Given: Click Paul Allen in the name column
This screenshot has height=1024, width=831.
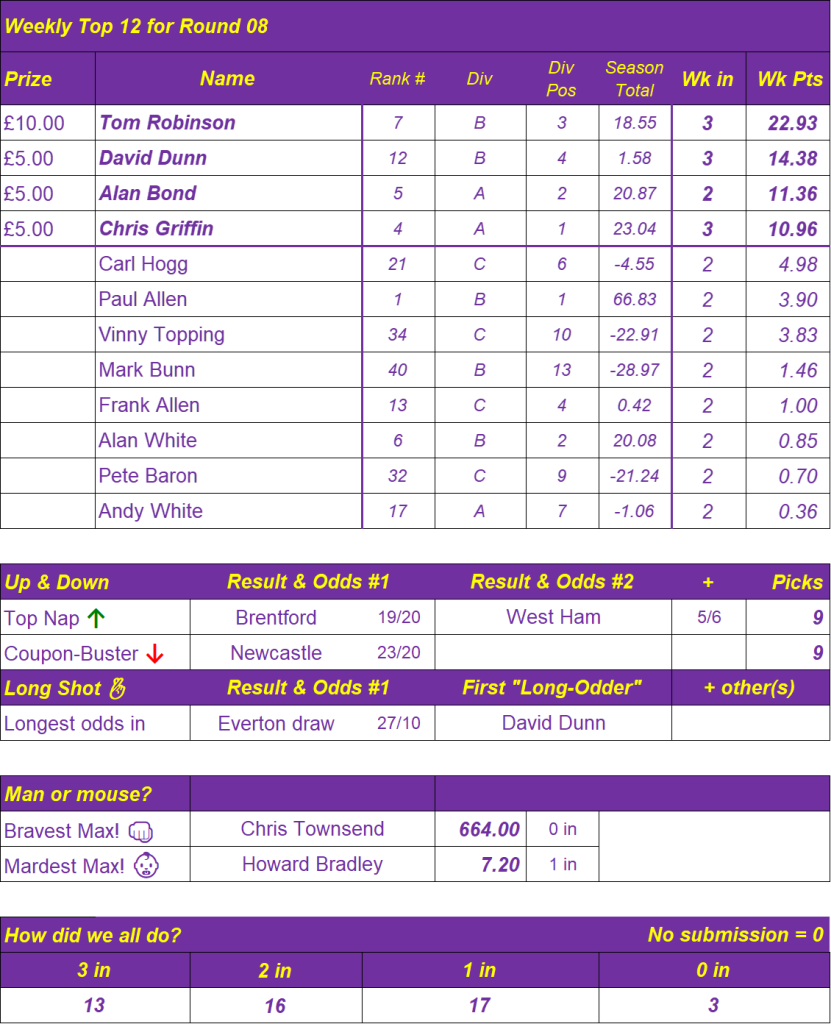Looking at the screenshot, I should point(143,299).
